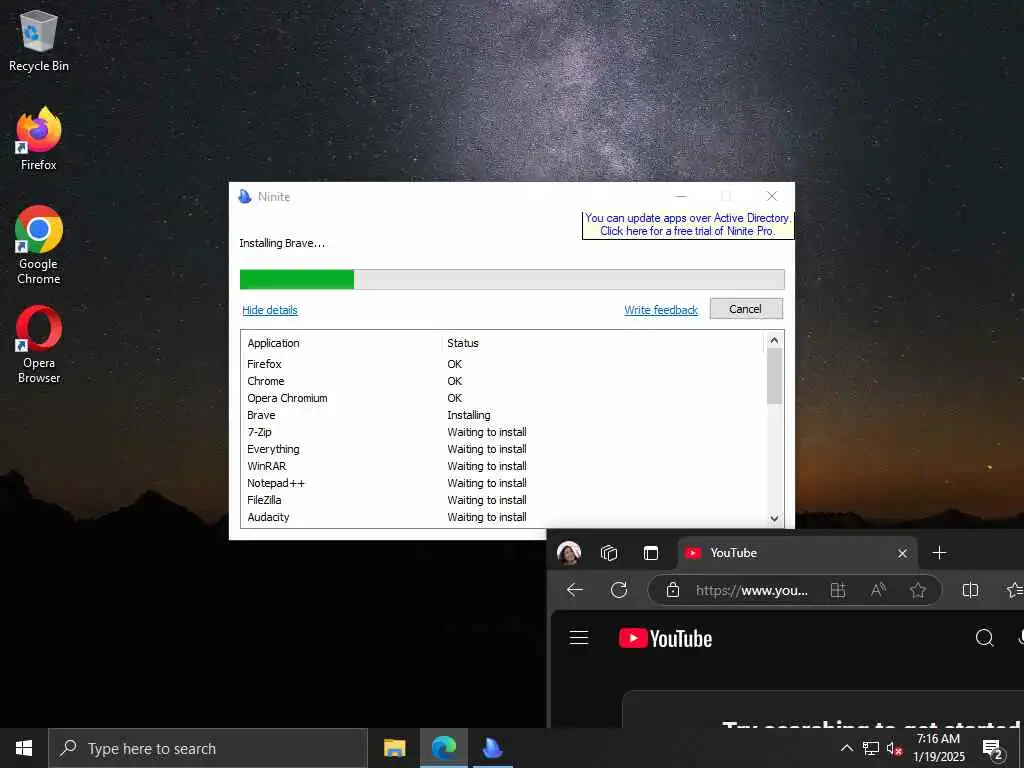Open Edge split screen icon
Screen dimensions: 1024x768
970,590
